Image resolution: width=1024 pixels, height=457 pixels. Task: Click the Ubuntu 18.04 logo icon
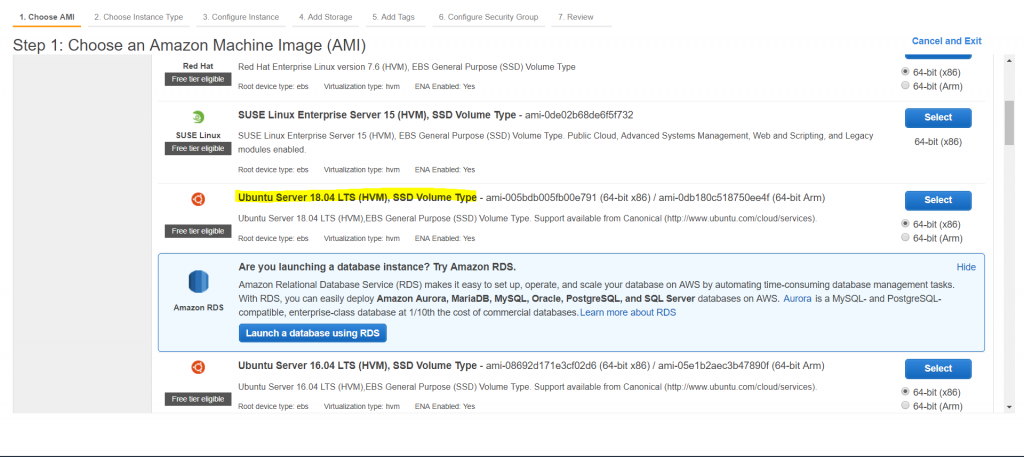point(198,200)
